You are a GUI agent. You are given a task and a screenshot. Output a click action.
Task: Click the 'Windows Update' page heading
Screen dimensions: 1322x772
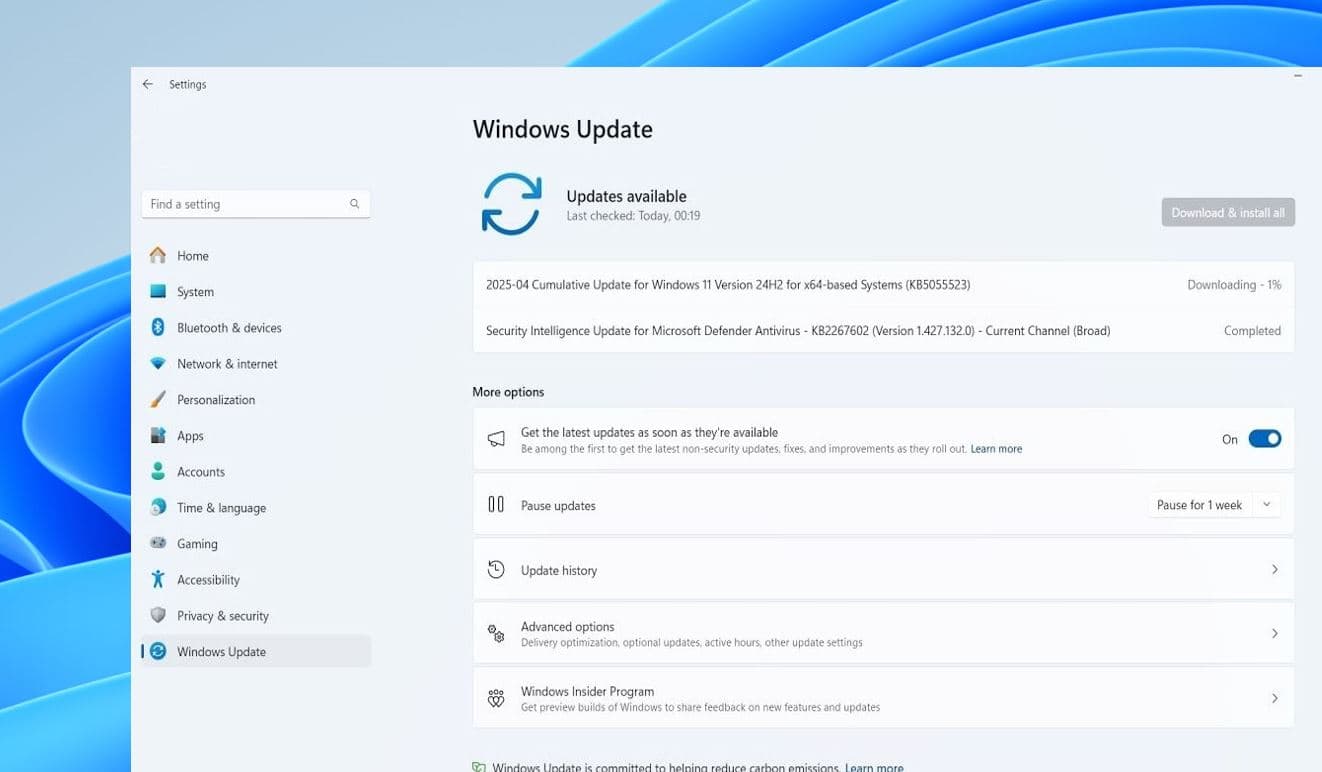click(563, 129)
